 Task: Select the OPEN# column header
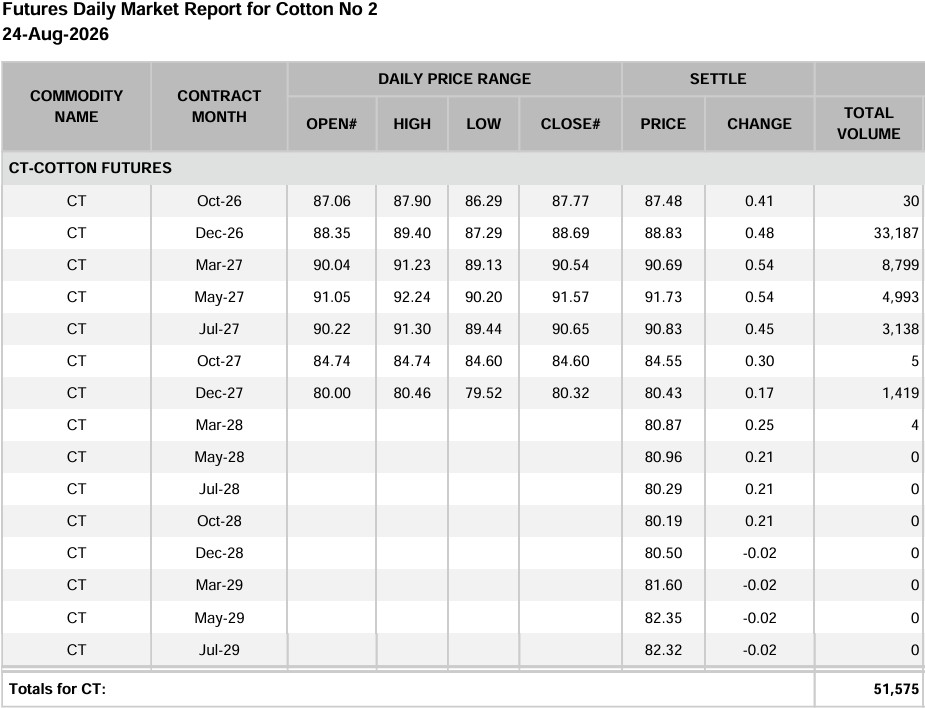click(332, 124)
